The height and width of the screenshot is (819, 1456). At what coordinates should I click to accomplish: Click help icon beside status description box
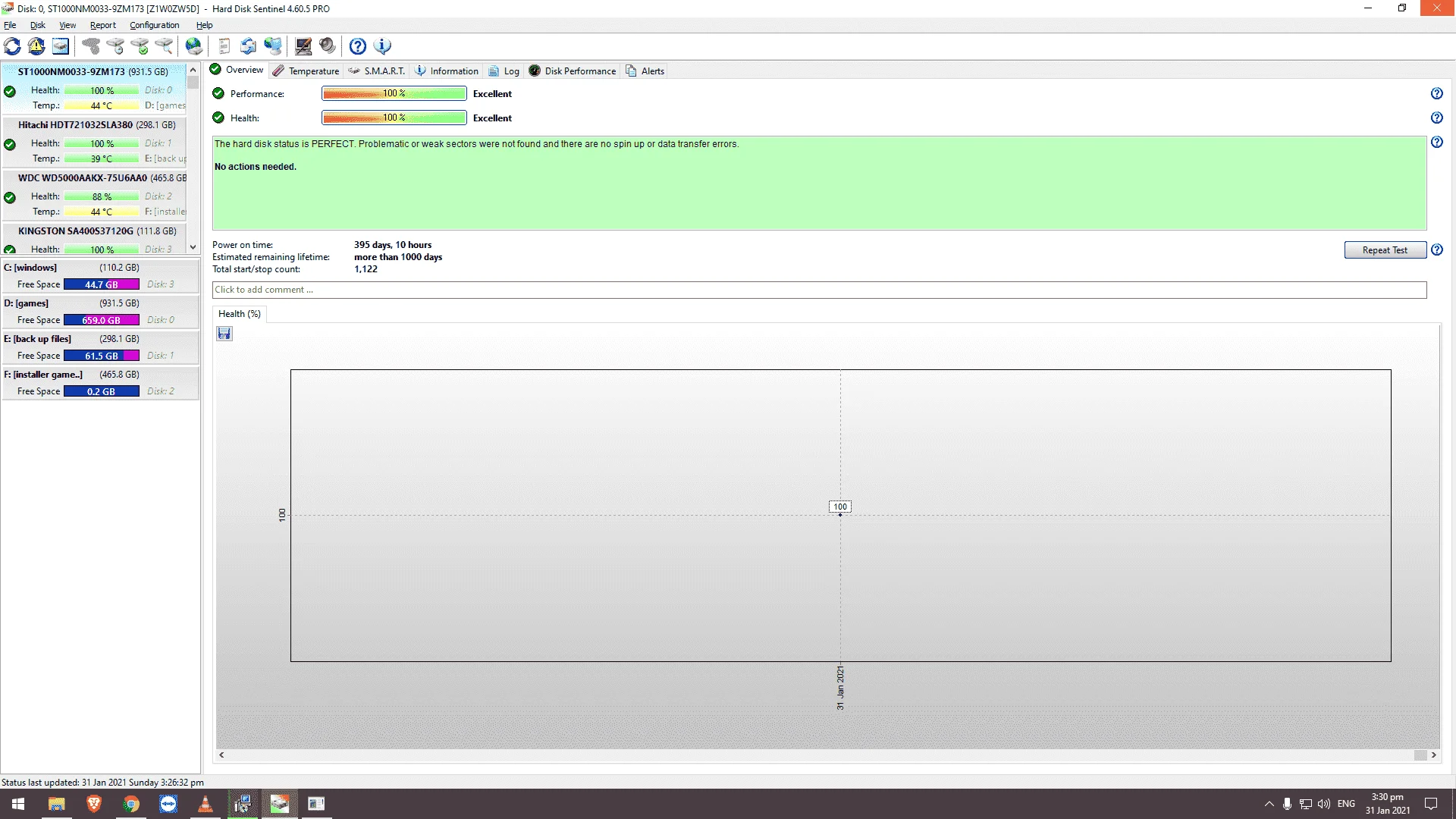(x=1437, y=142)
